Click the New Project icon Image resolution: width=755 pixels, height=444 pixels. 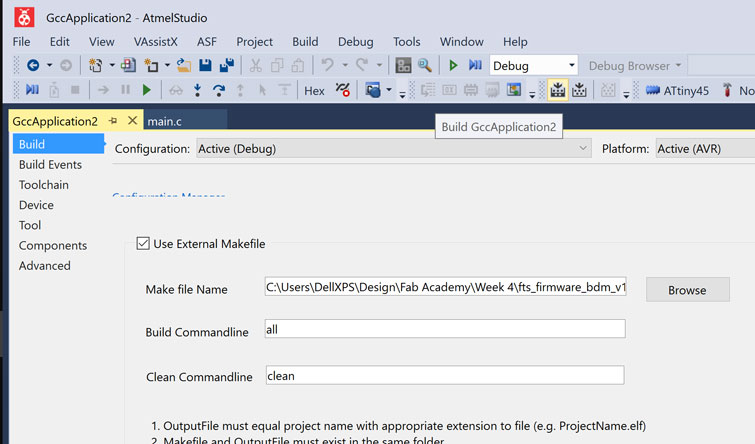[x=95, y=65]
